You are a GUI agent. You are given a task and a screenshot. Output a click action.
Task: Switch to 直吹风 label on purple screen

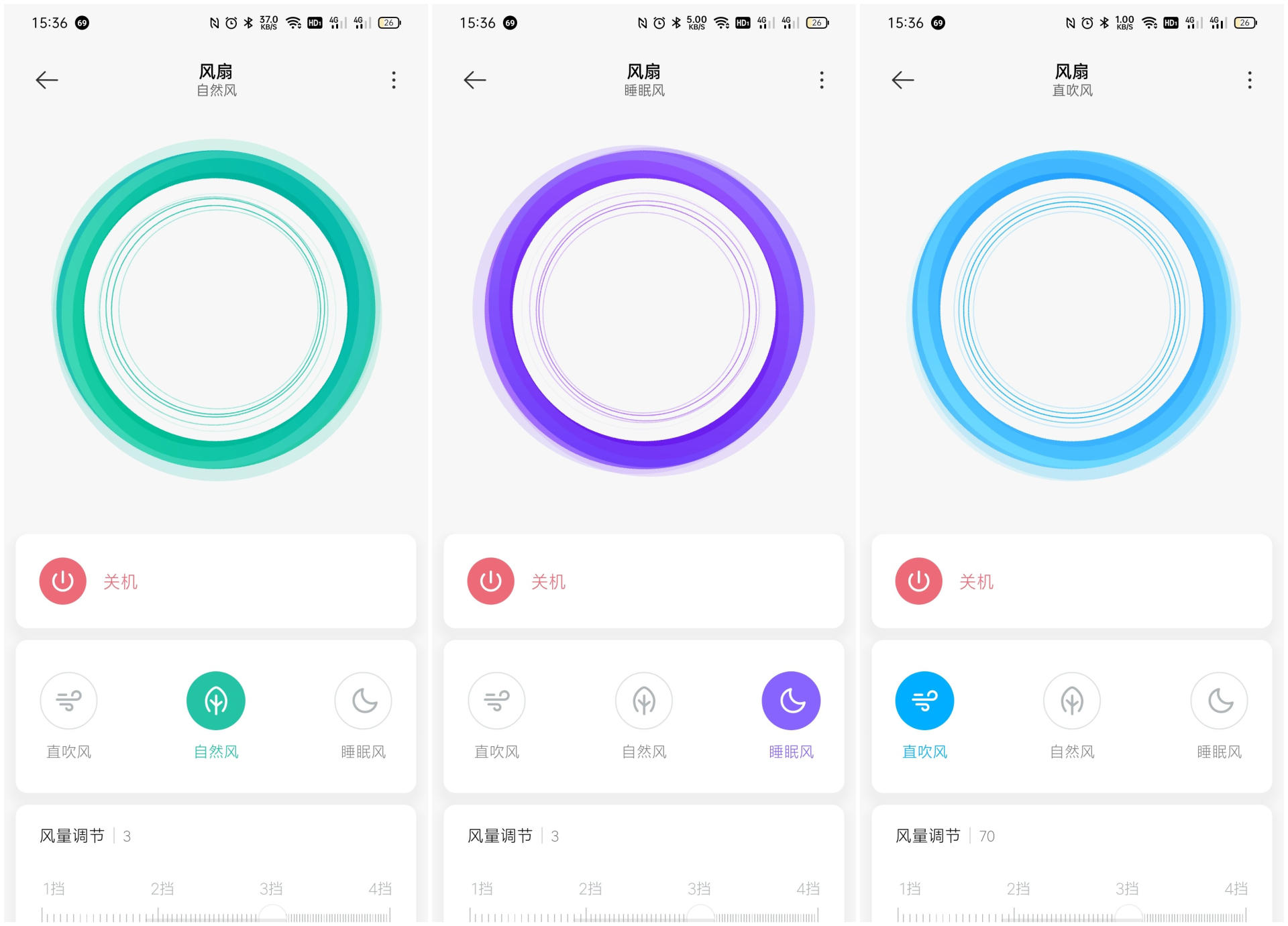(497, 752)
